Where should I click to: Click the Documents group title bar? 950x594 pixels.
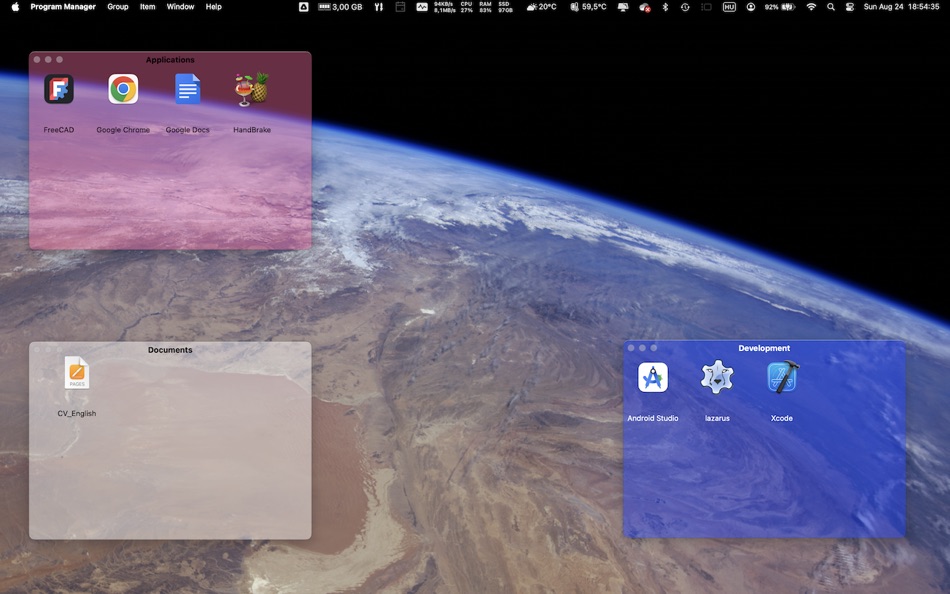[170, 350]
